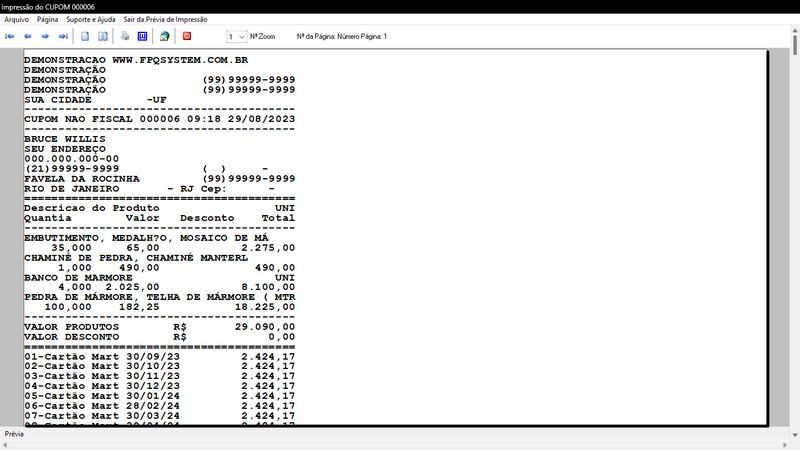800x450 pixels.
Task: Show single page view icon
Action: (85, 36)
